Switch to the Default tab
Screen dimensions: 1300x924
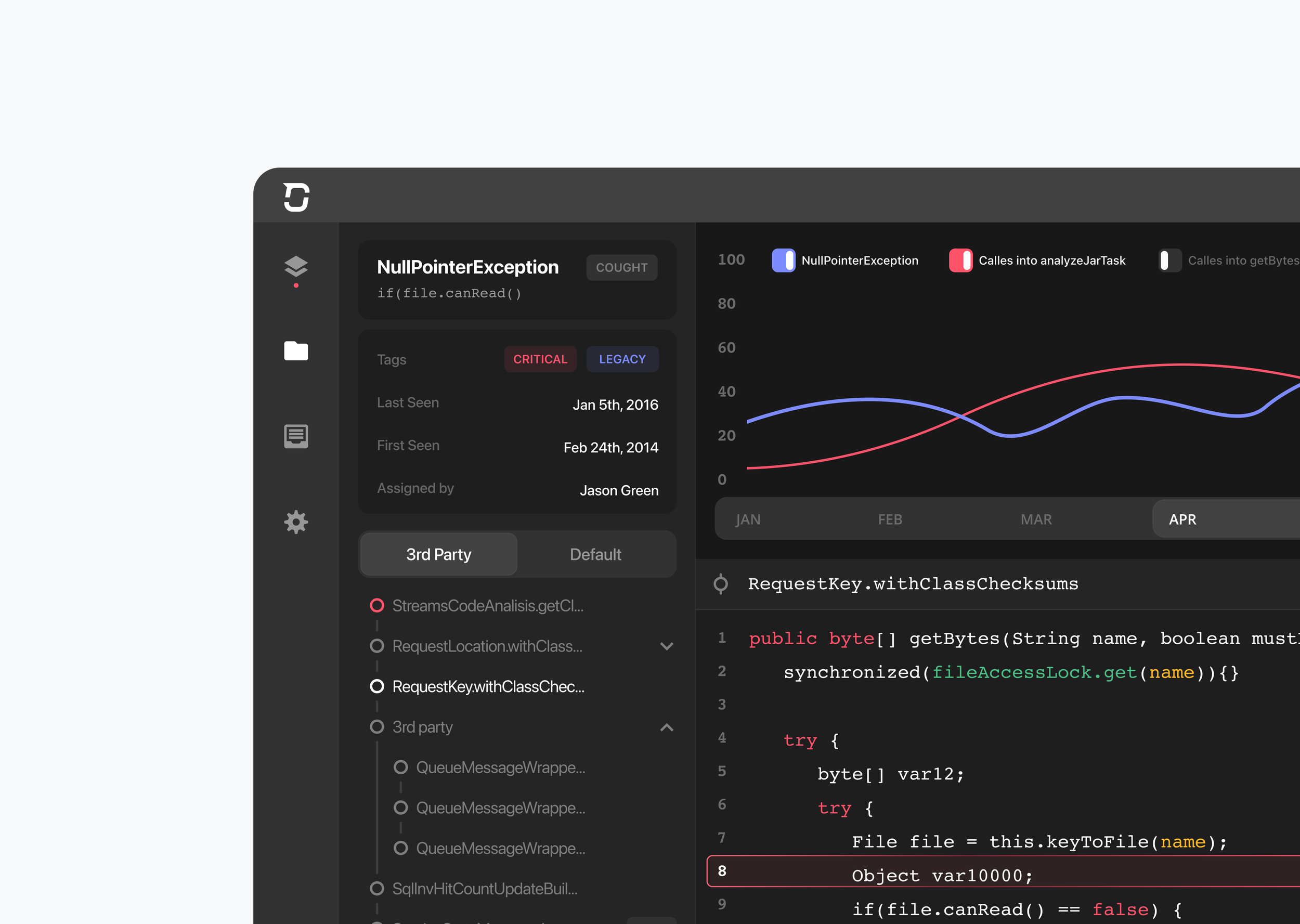point(595,554)
